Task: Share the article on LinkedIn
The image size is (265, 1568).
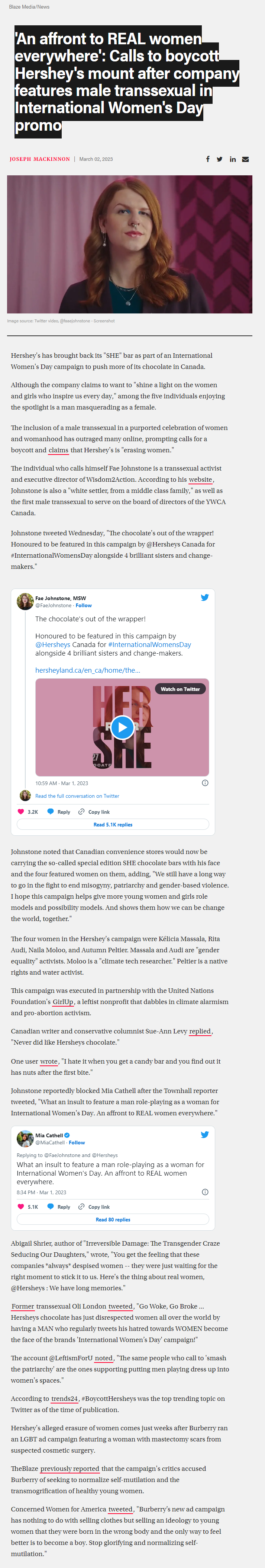Action: [233, 159]
